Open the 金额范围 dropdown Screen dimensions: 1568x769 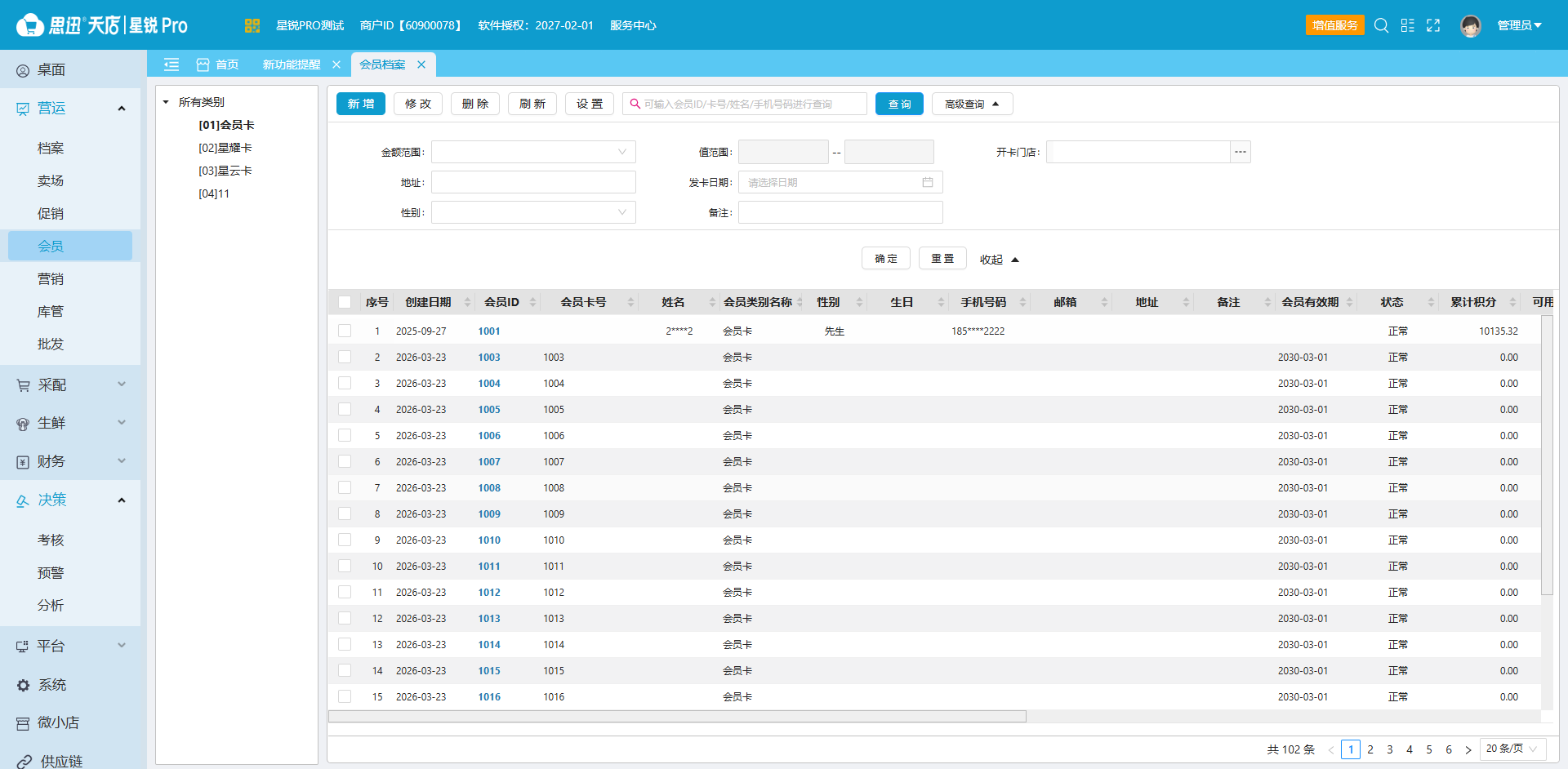(x=533, y=152)
